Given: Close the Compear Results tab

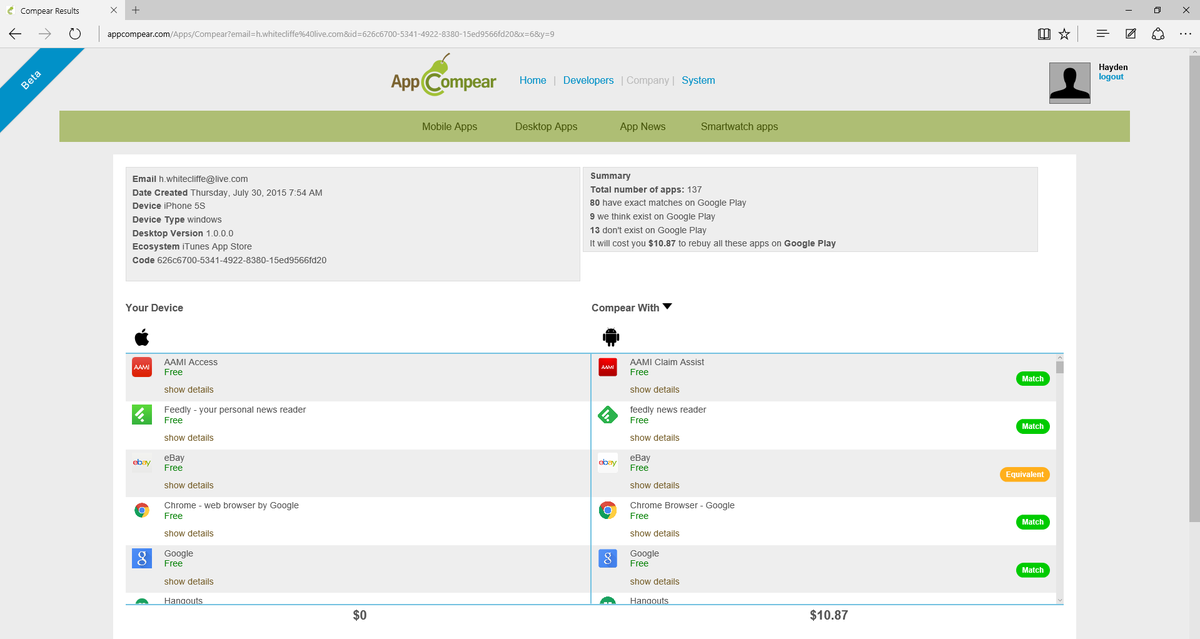Looking at the screenshot, I should point(114,10).
